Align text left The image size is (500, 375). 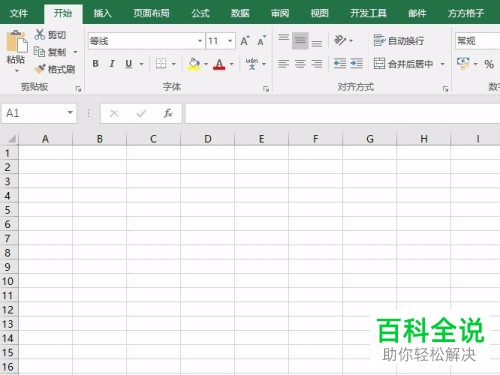tap(284, 63)
